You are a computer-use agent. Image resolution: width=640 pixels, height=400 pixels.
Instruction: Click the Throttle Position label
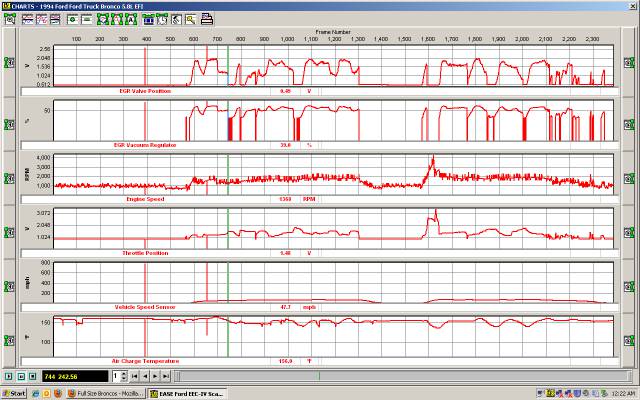pos(145,253)
